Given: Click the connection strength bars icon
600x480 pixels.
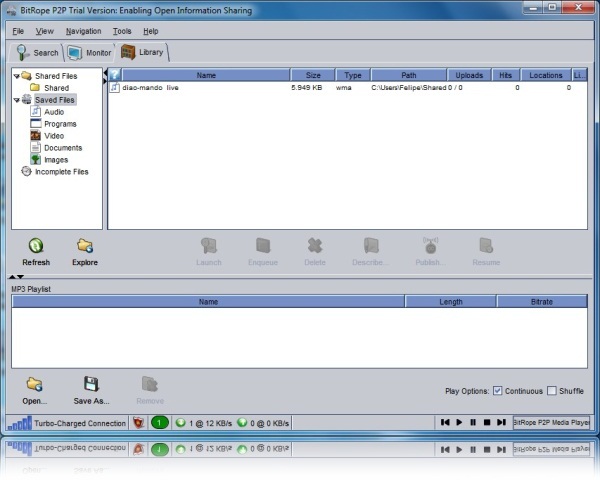Looking at the screenshot, I should coord(19,423).
